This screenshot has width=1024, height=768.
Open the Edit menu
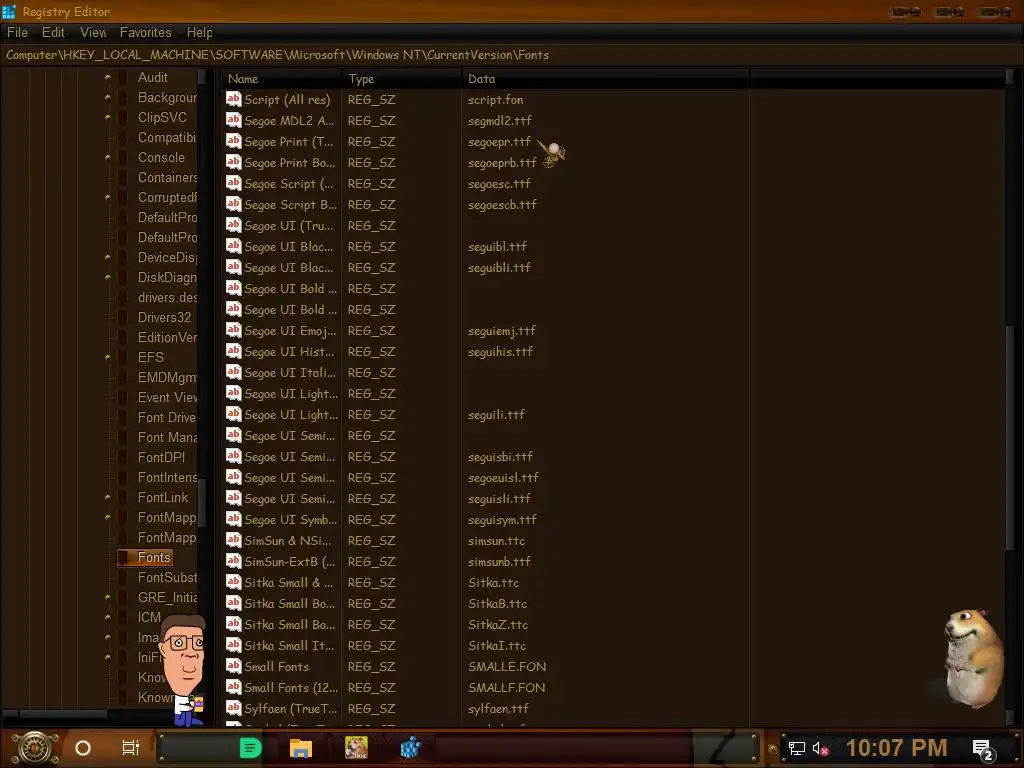(x=53, y=33)
